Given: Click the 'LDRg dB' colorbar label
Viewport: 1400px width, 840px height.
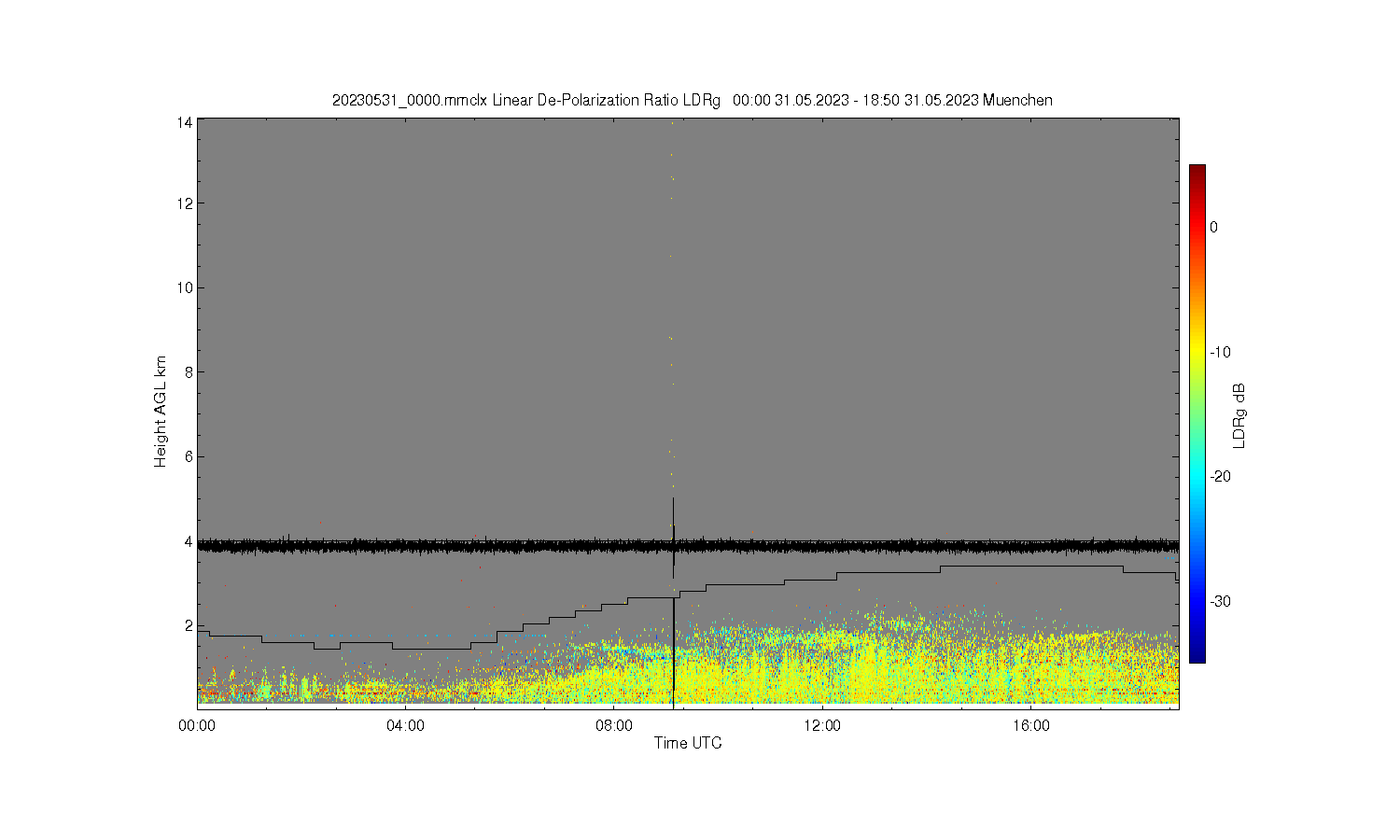Looking at the screenshot, I should pyautogui.click(x=1239, y=415).
